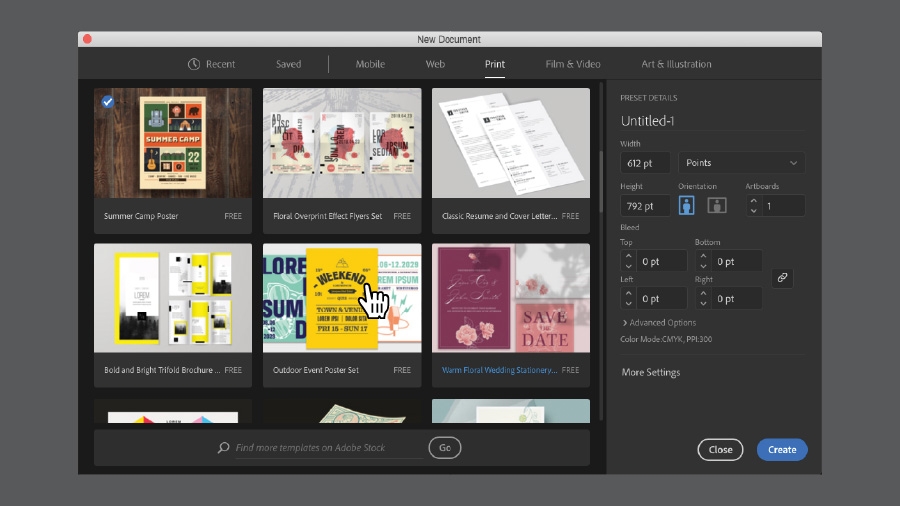Screen dimensions: 900x506
Task: Decrease Right bleed value
Action: coord(703,303)
